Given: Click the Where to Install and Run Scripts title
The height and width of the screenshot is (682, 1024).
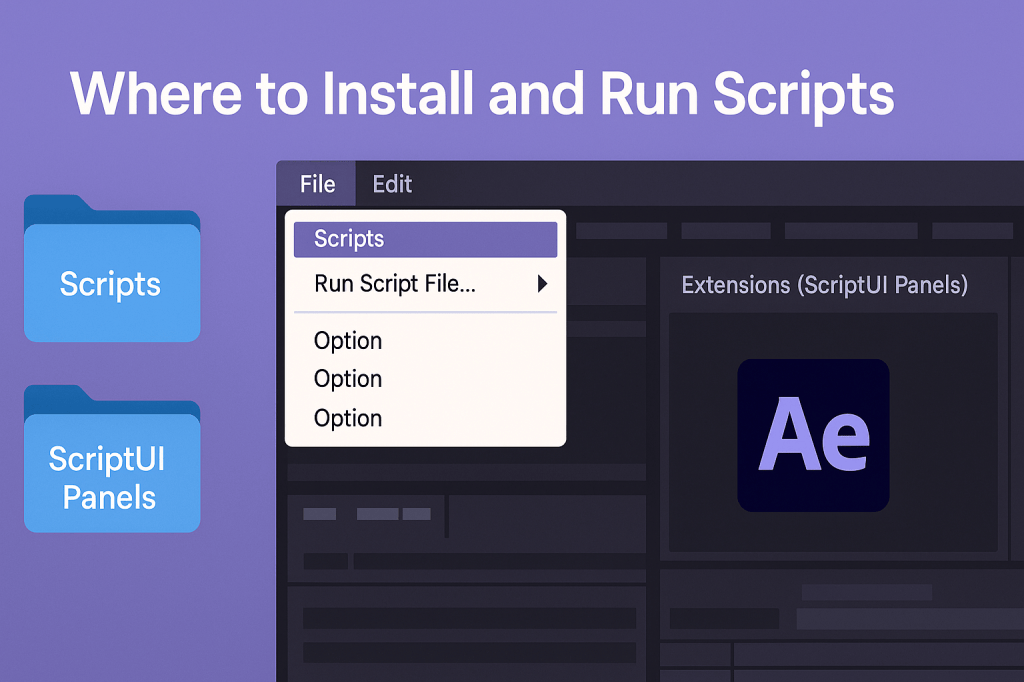Looking at the screenshot, I should click(x=482, y=95).
